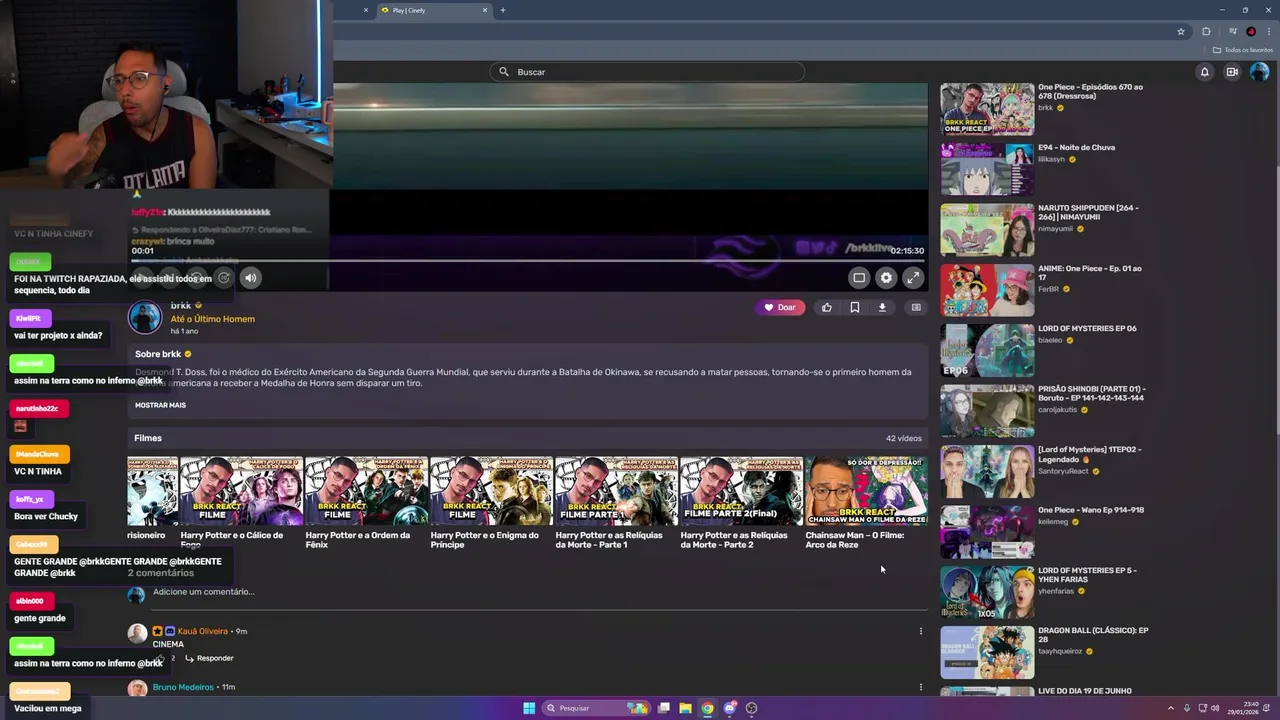Open Harry Potter e o Cálice de Fogo thumbnail
Viewport: 1280px width, 720px height.
[x=241, y=491]
